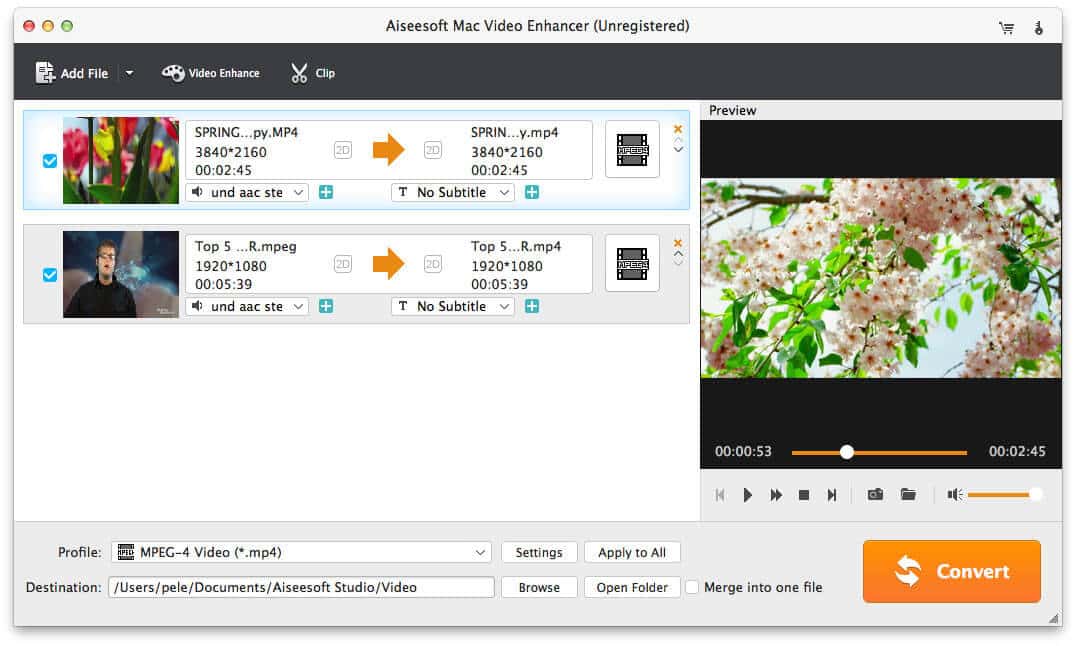Click the MPEG format icon for SPRING video
This screenshot has width=1076, height=646.
(x=631, y=149)
